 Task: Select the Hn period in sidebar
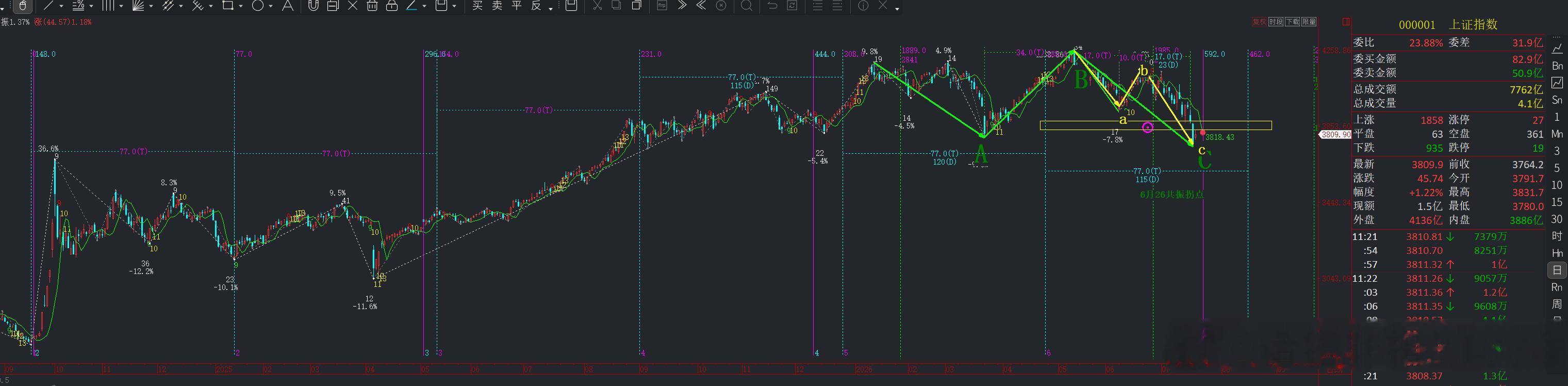coord(1557,253)
